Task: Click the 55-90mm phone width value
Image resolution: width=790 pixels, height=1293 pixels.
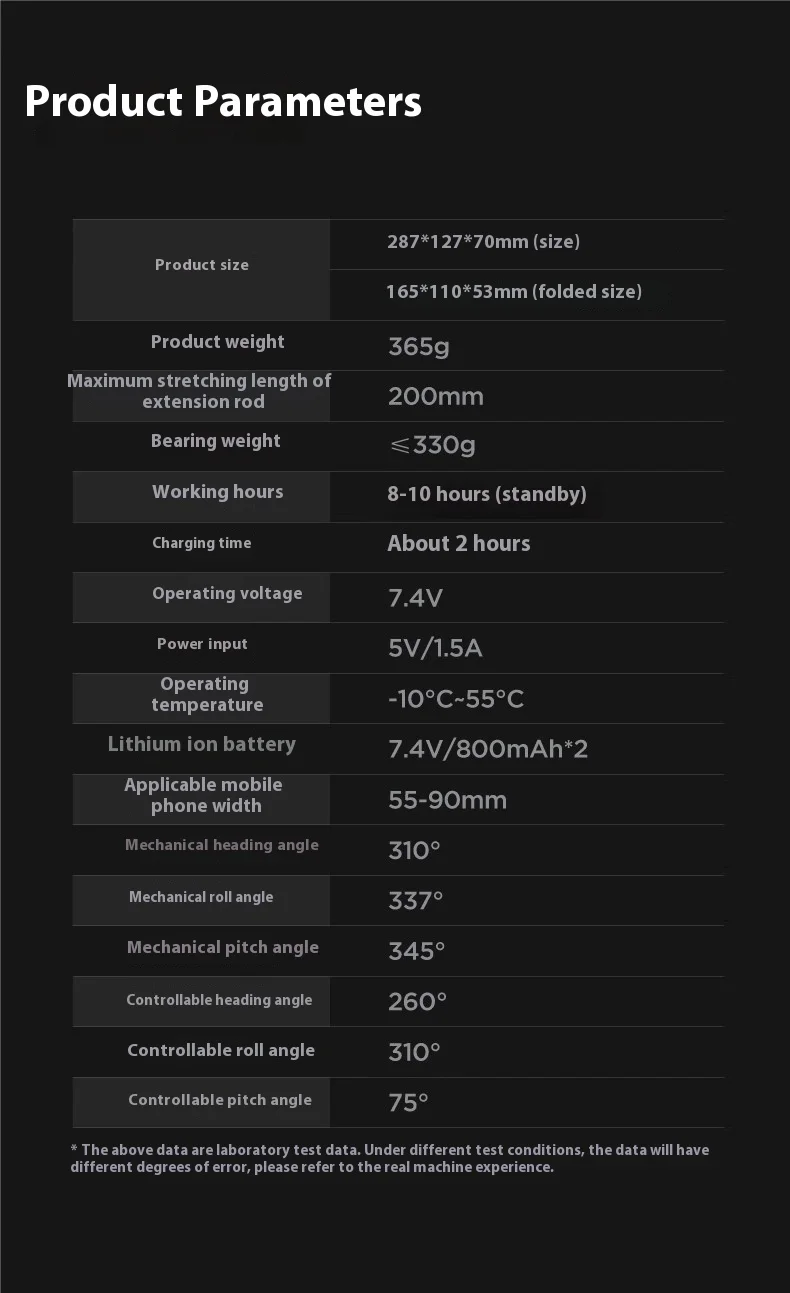Action: [x=447, y=800]
